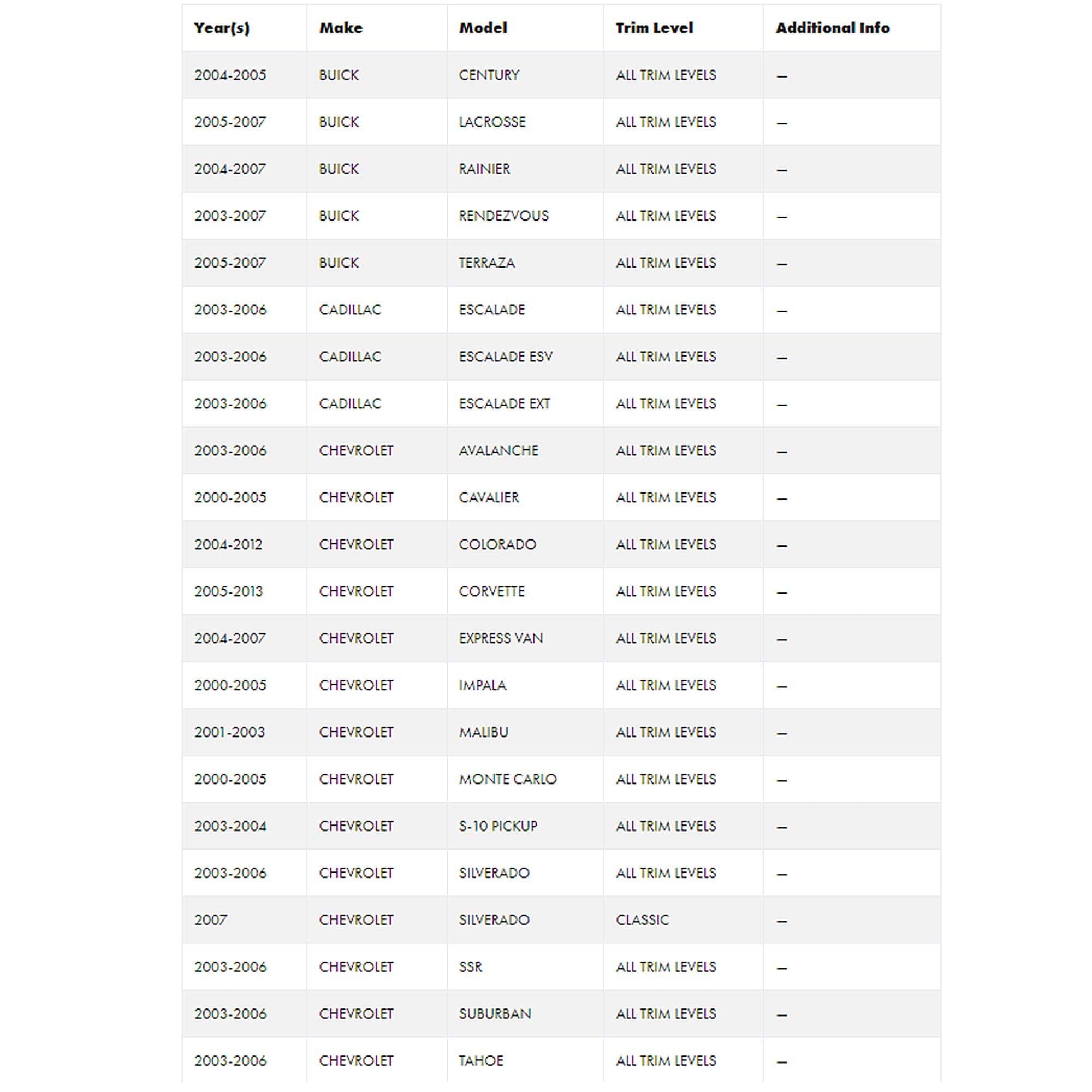This screenshot has width=1092, height=1092.
Task: Click the MONTE CARLO model cell
Action: 508,779
